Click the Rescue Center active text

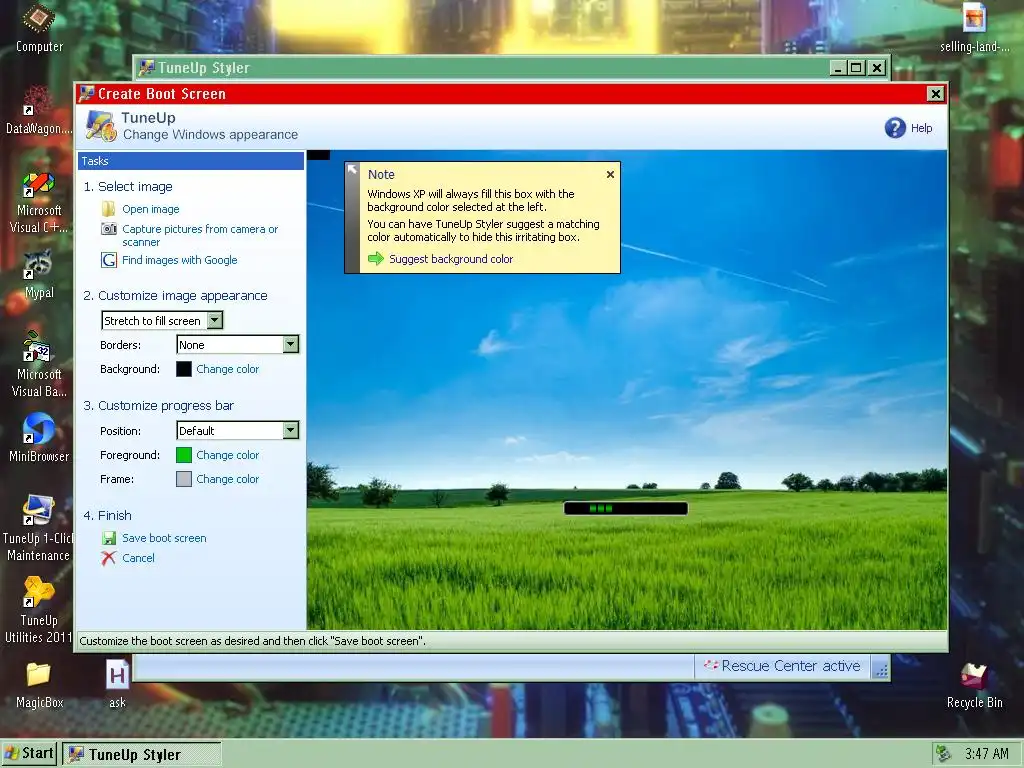[x=790, y=665]
